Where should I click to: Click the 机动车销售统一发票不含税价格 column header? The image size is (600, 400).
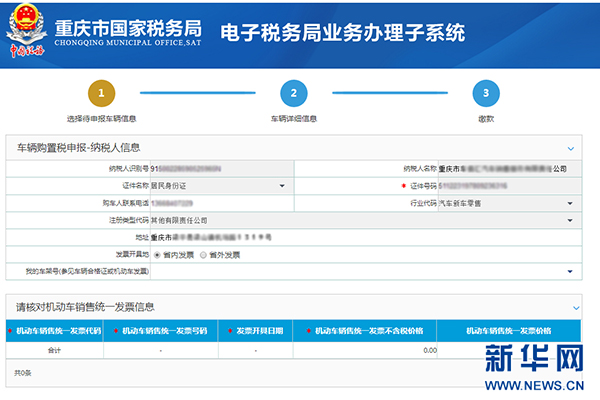pyautogui.click(x=365, y=331)
